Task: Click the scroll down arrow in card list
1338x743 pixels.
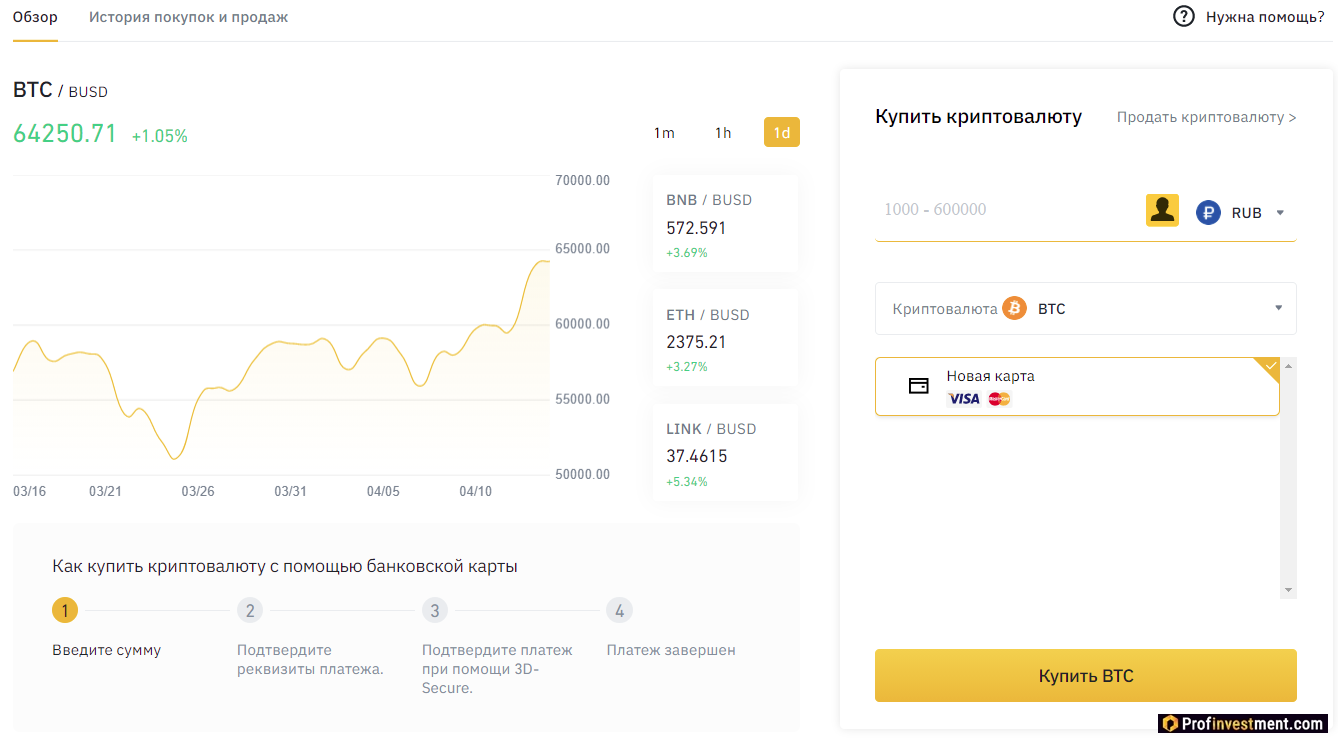Action: (x=1289, y=590)
